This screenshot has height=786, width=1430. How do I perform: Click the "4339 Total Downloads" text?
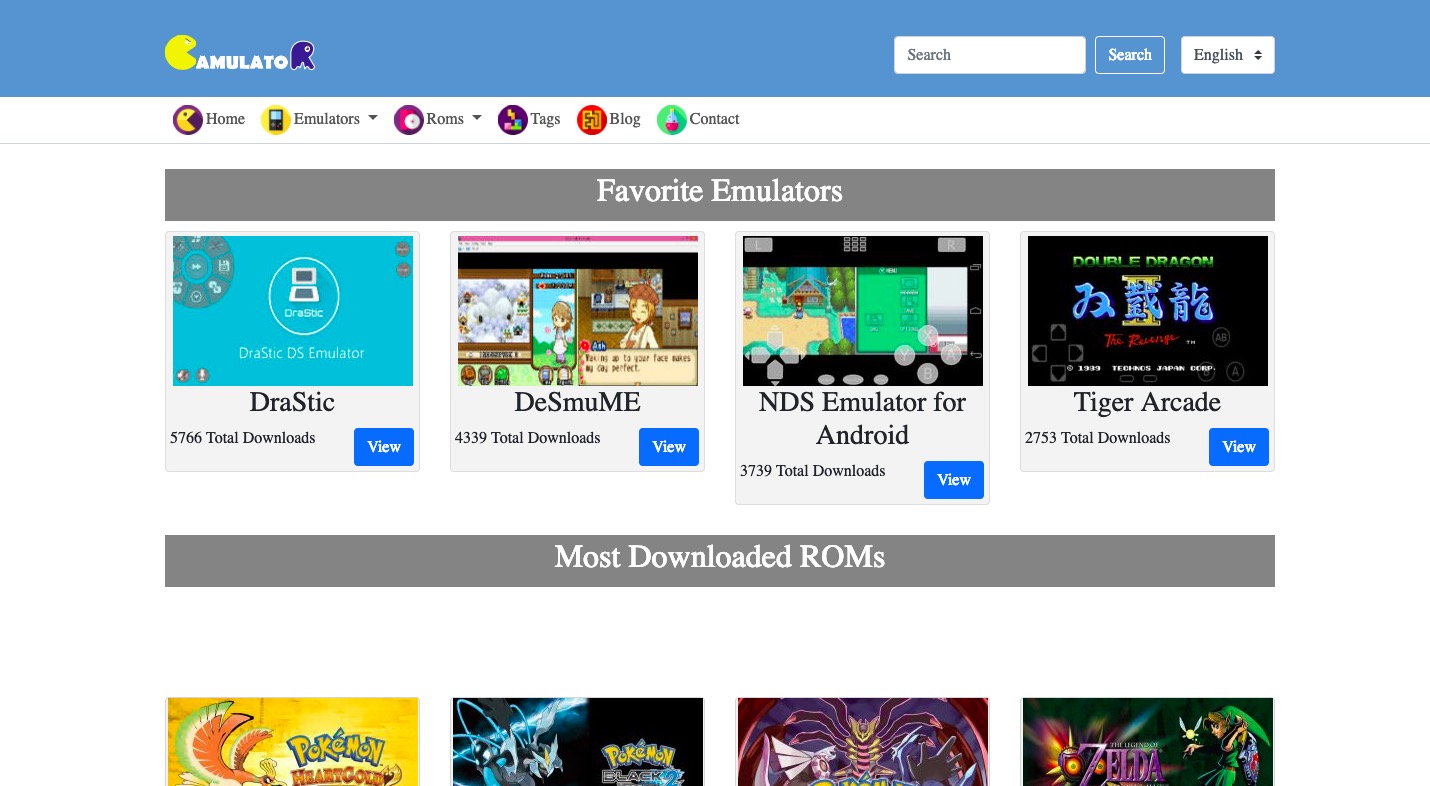[528, 438]
